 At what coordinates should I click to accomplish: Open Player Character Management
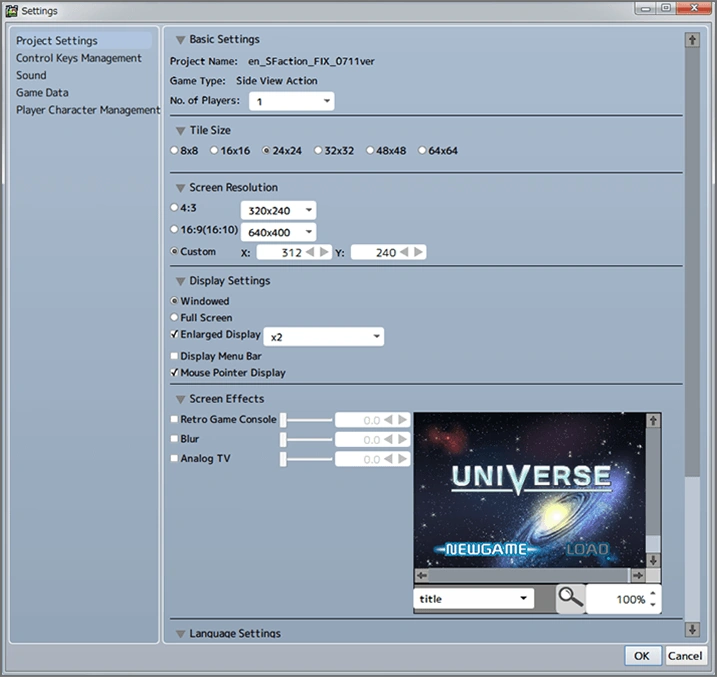tap(88, 110)
